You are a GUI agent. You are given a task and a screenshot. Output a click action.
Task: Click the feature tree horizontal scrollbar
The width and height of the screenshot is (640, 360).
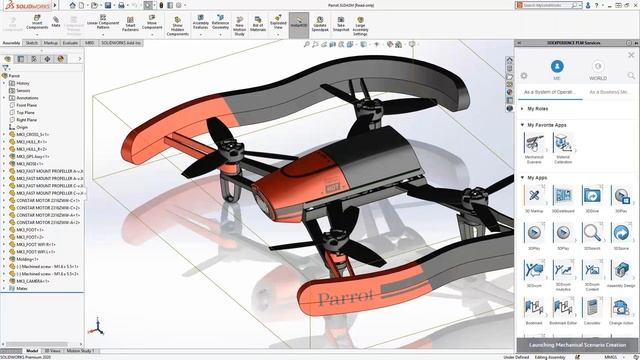point(37,344)
